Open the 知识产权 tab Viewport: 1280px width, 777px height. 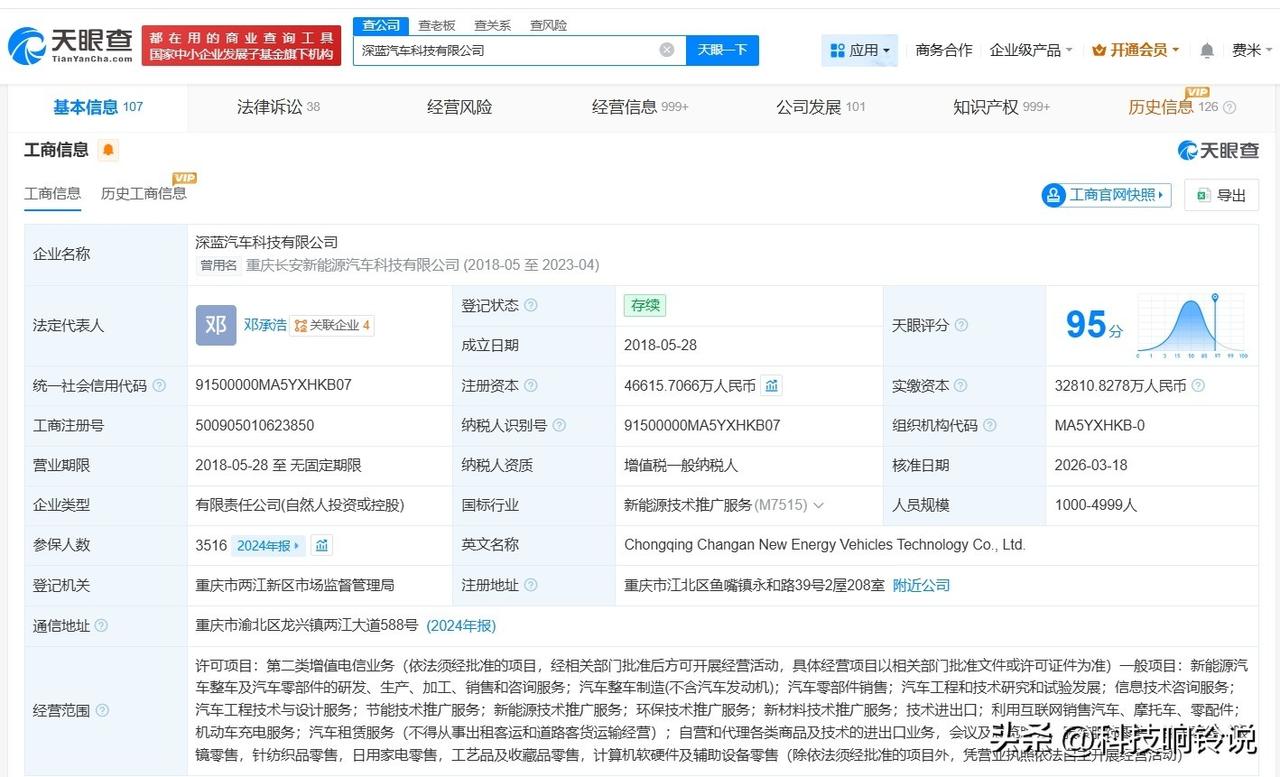click(1001, 107)
